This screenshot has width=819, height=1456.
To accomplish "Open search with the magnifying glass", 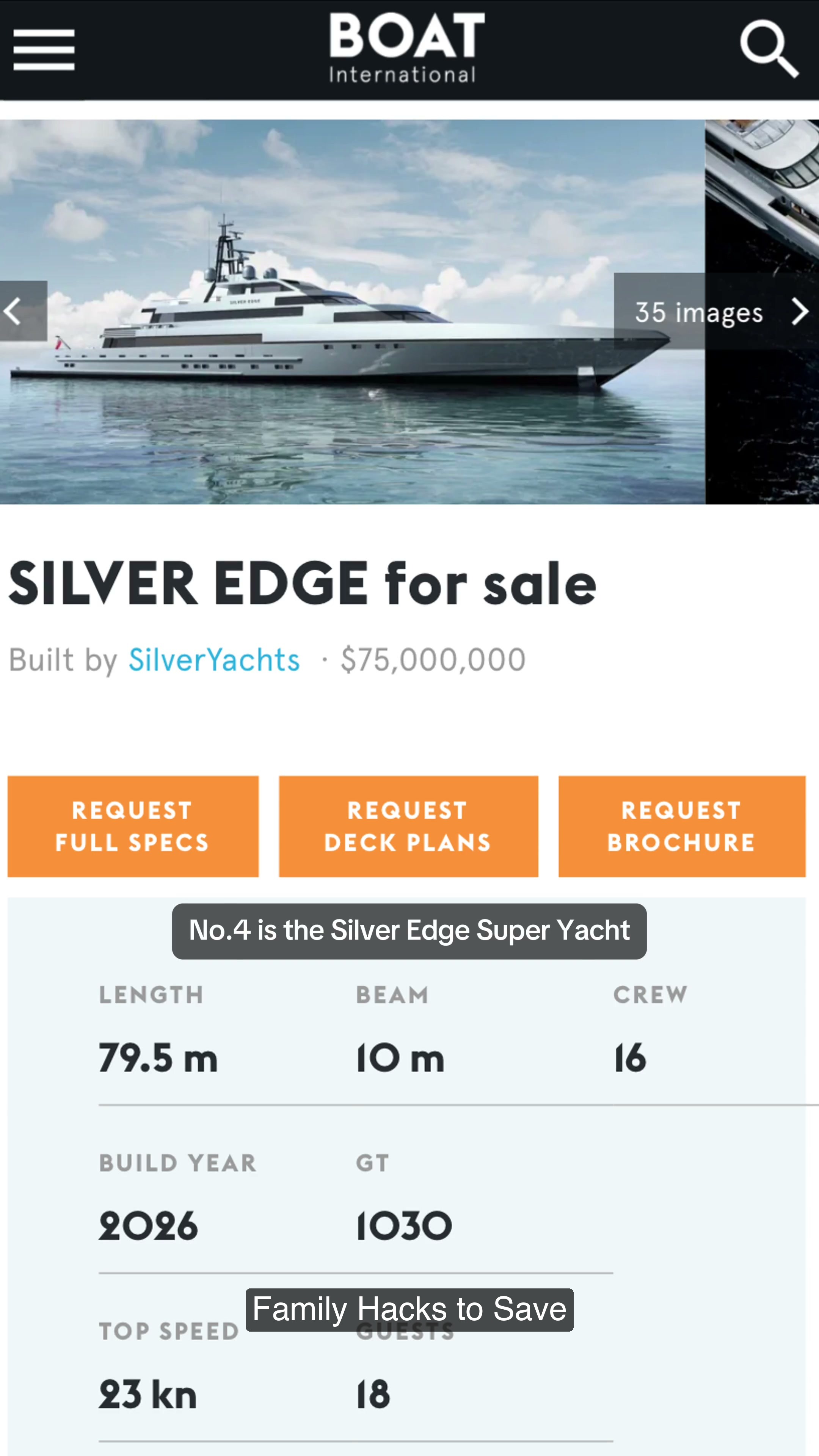I will pyautogui.click(x=769, y=49).
